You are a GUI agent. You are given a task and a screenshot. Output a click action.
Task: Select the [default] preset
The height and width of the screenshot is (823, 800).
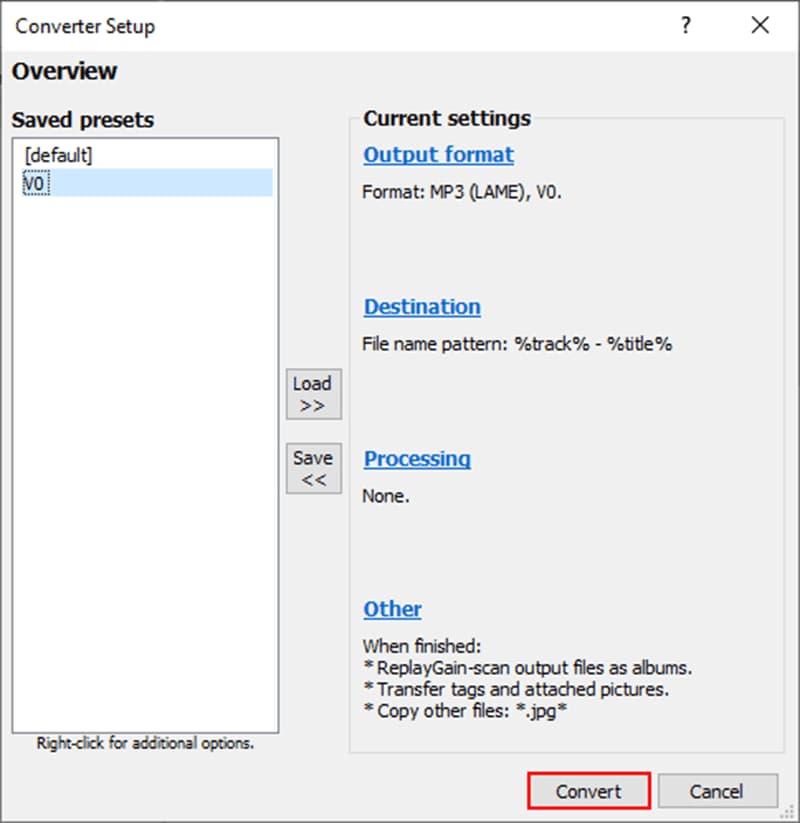pos(147,155)
